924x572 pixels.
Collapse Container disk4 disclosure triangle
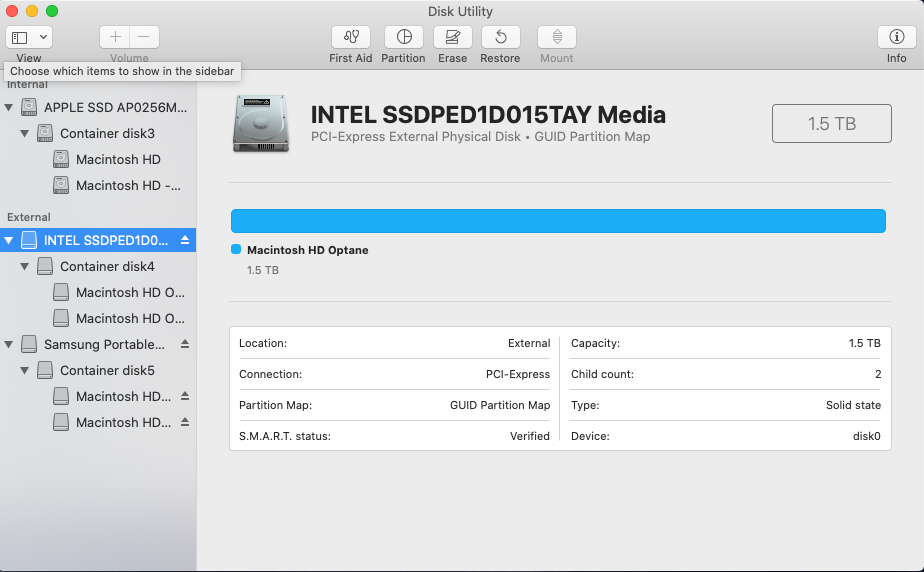click(24, 266)
